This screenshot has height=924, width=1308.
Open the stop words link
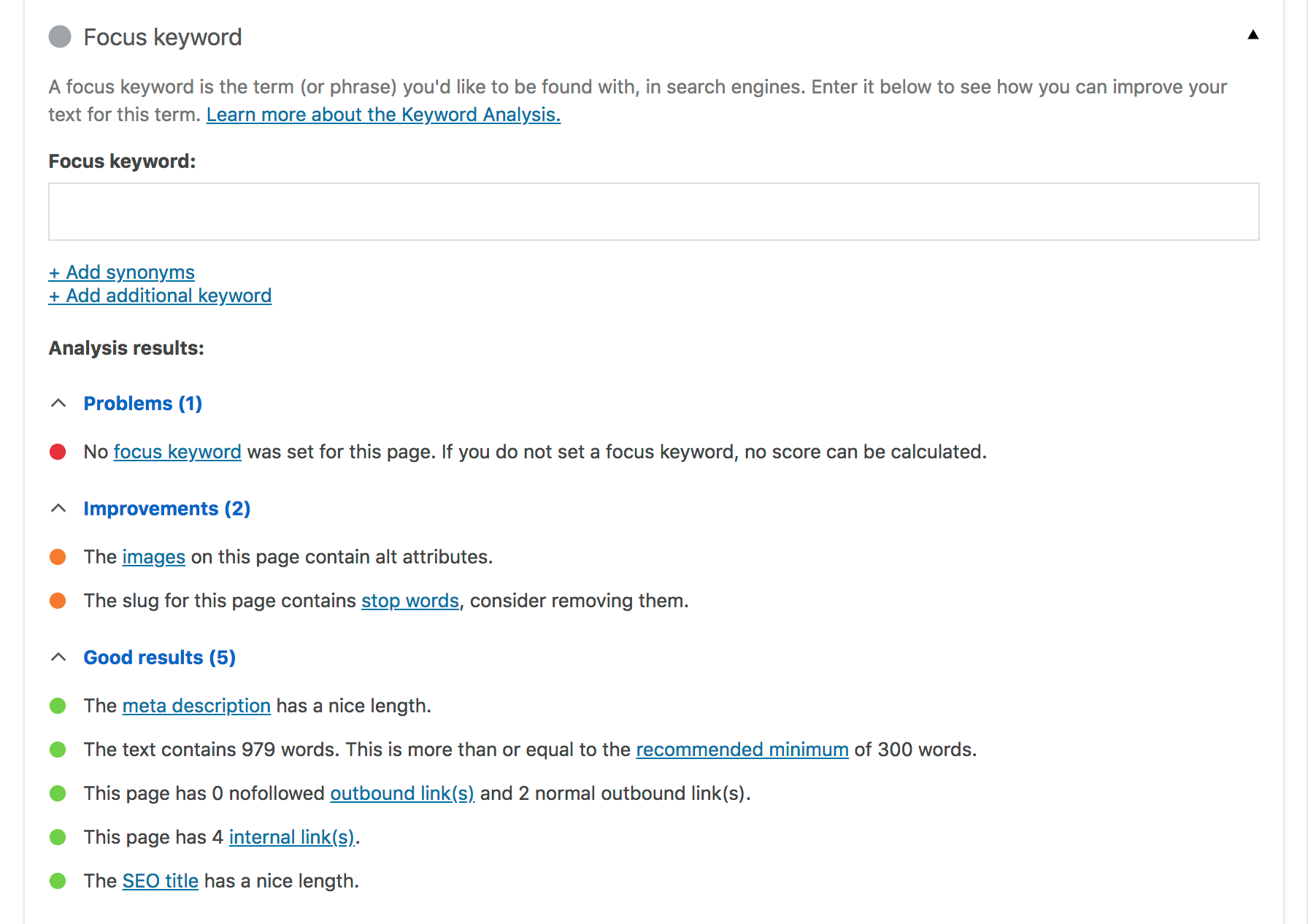[410, 601]
